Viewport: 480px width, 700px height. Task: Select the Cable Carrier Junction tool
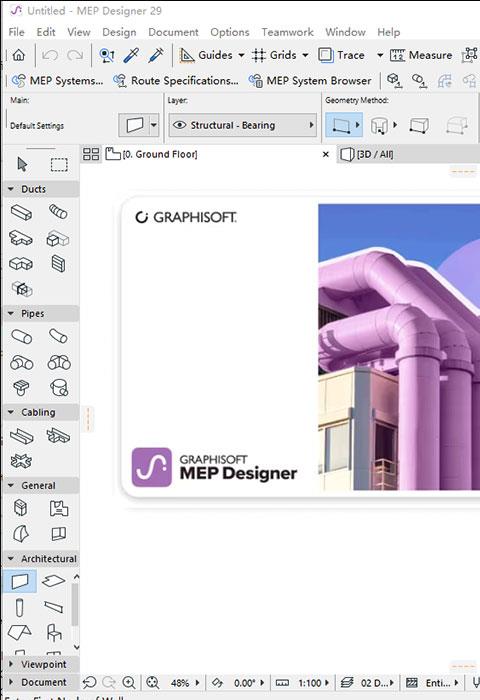(x=21, y=461)
